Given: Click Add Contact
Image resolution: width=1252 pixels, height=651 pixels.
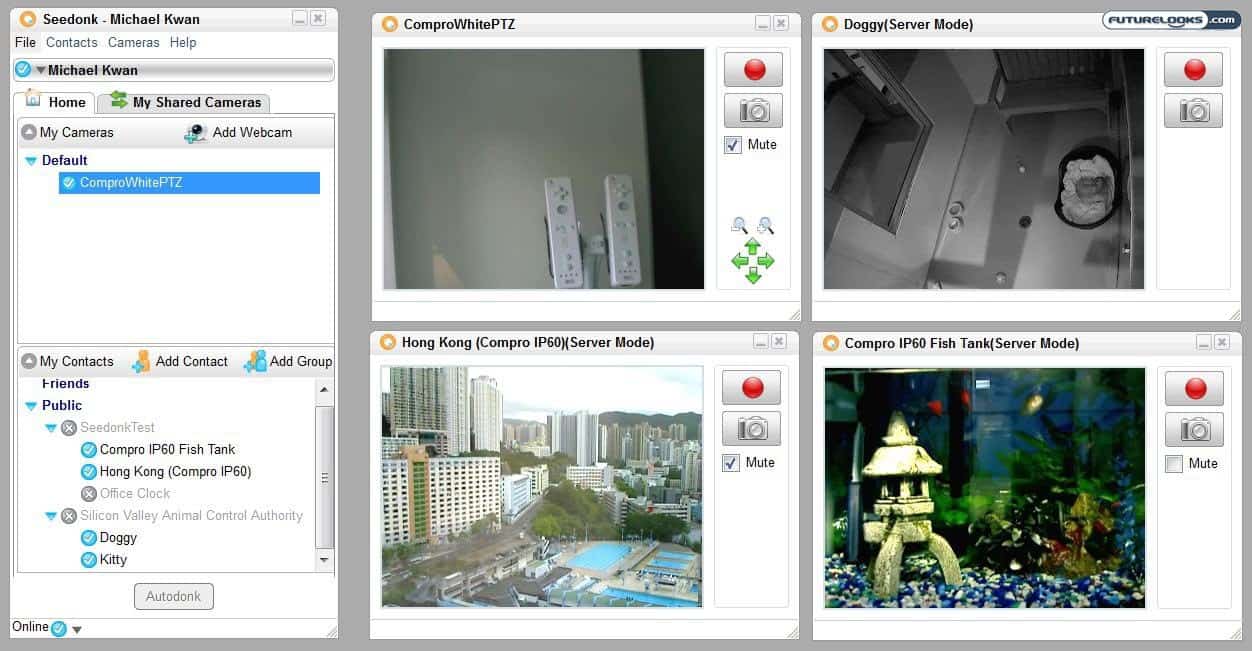Looking at the screenshot, I should tap(181, 362).
